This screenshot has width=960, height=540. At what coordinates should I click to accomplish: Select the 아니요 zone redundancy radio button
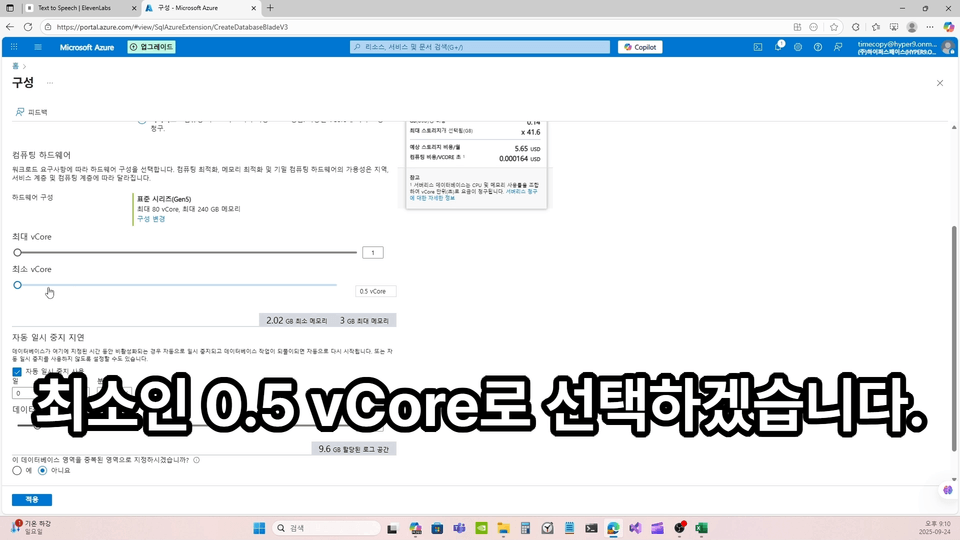pyautogui.click(x=42, y=470)
